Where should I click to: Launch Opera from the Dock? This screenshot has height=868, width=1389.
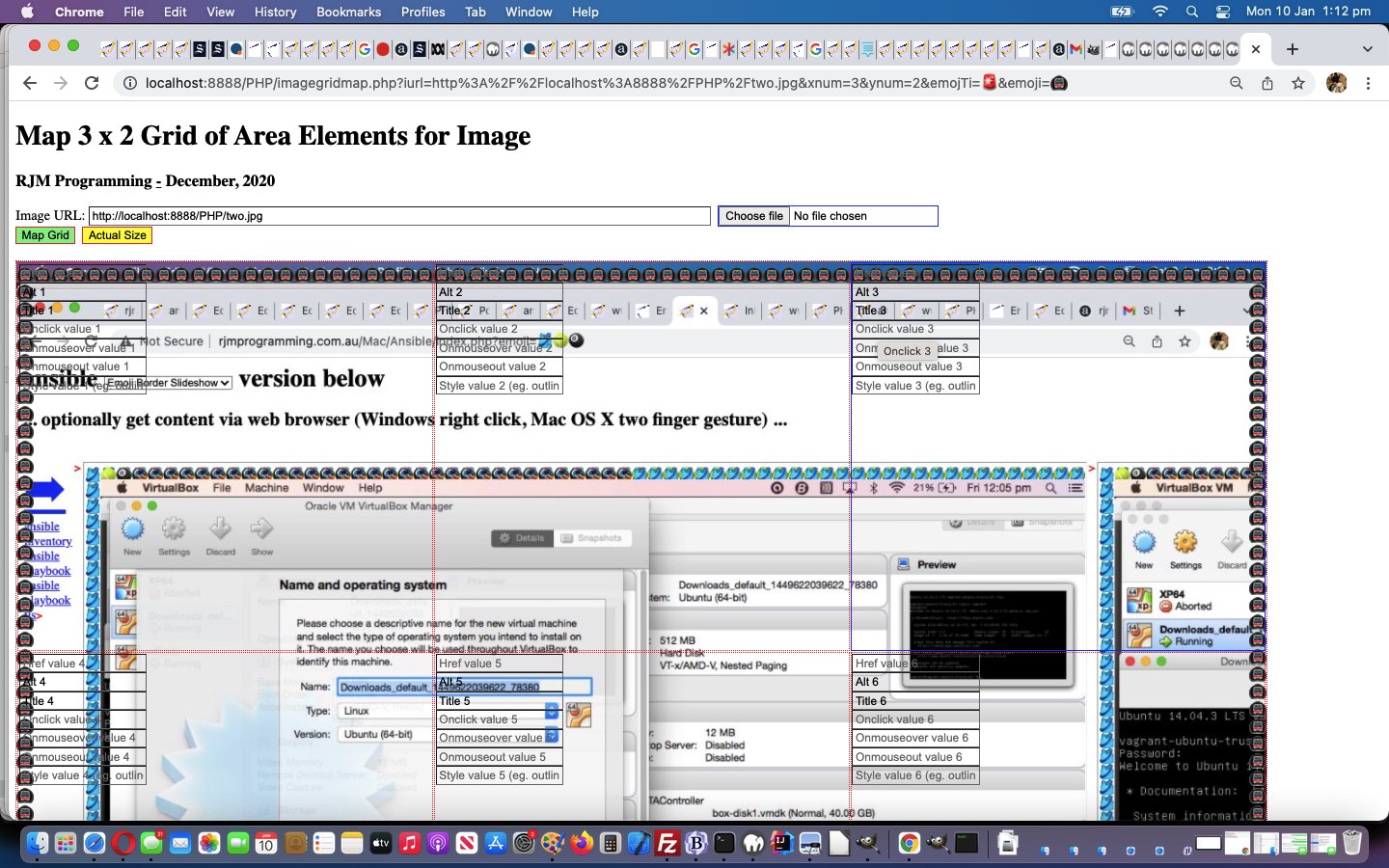click(x=123, y=844)
